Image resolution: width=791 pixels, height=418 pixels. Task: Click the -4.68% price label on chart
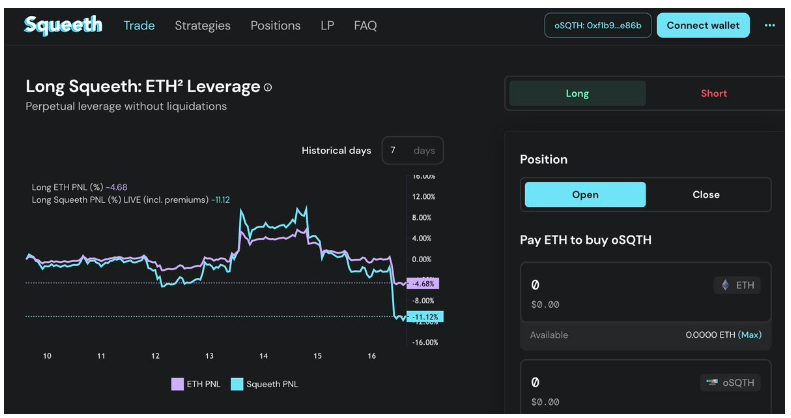point(423,284)
